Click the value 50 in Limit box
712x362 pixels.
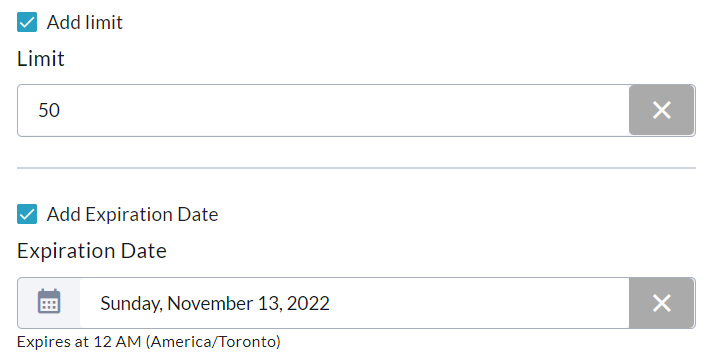[x=49, y=110]
